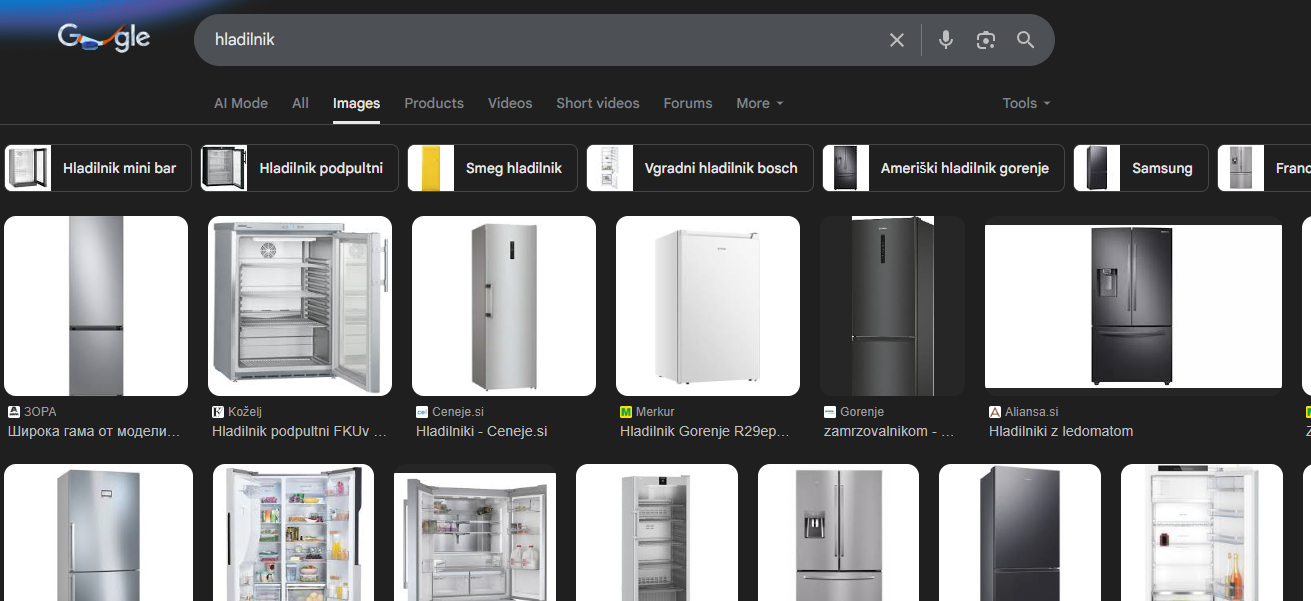Start voice search with the microphone icon
Screen dimensions: 1311x601
pyautogui.click(x=946, y=40)
